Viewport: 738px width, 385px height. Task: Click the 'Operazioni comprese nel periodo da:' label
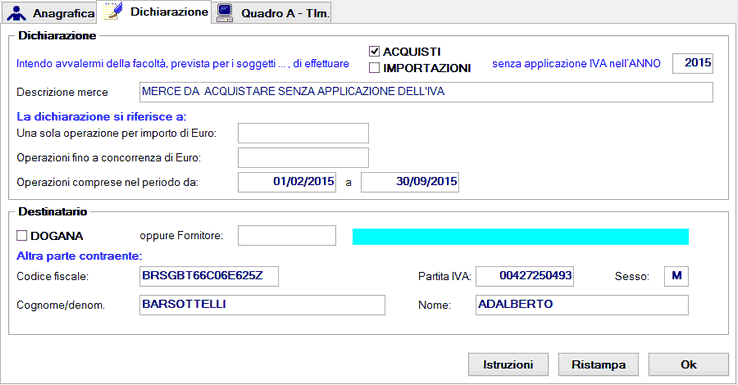107,183
